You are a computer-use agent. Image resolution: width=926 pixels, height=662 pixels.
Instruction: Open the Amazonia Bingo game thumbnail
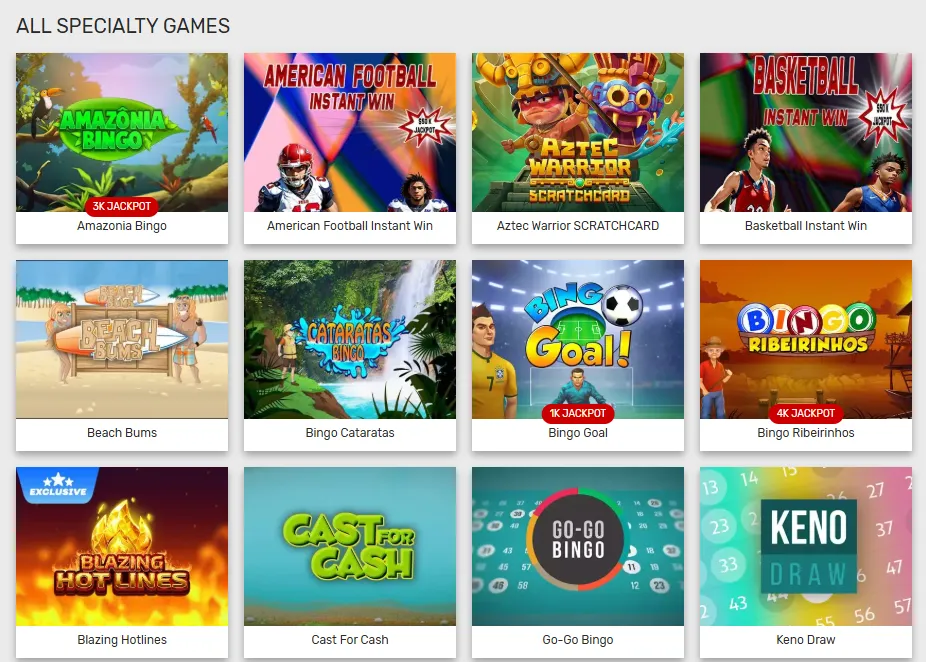(122, 132)
